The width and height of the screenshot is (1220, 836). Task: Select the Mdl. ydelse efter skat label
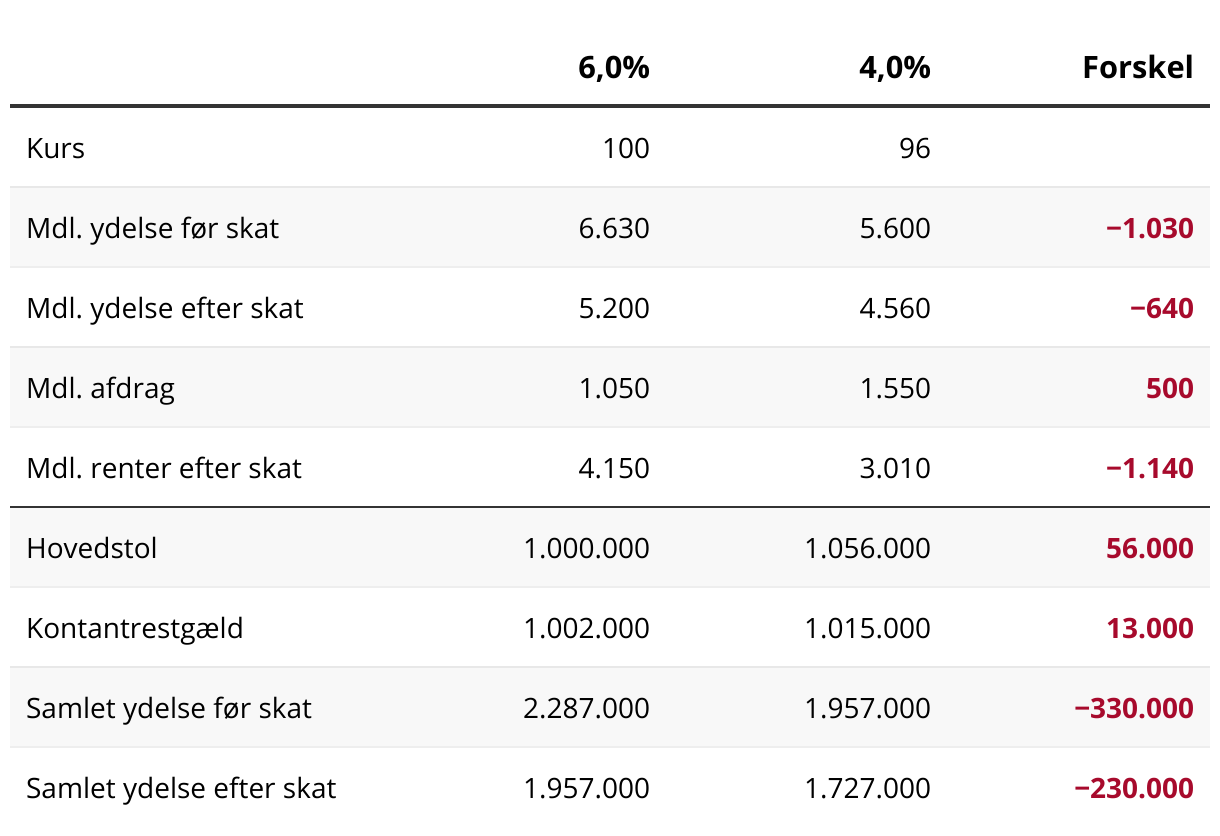[x=165, y=309]
